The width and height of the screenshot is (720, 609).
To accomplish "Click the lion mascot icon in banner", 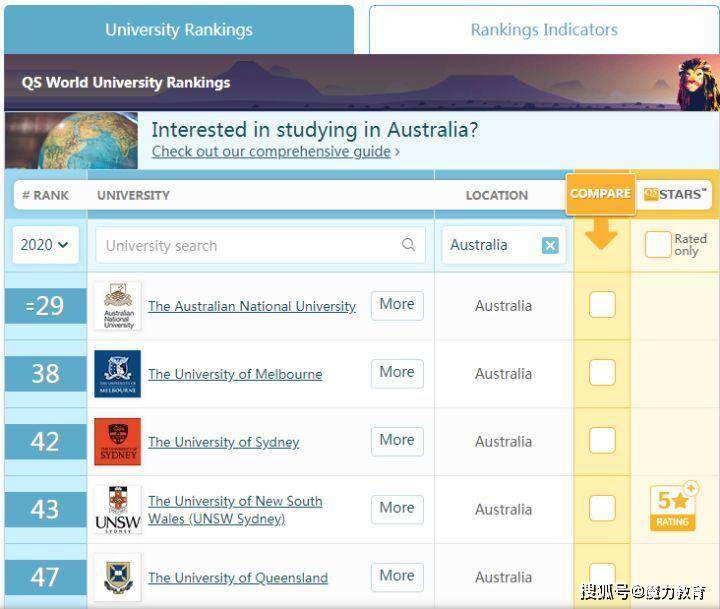I will tap(696, 84).
